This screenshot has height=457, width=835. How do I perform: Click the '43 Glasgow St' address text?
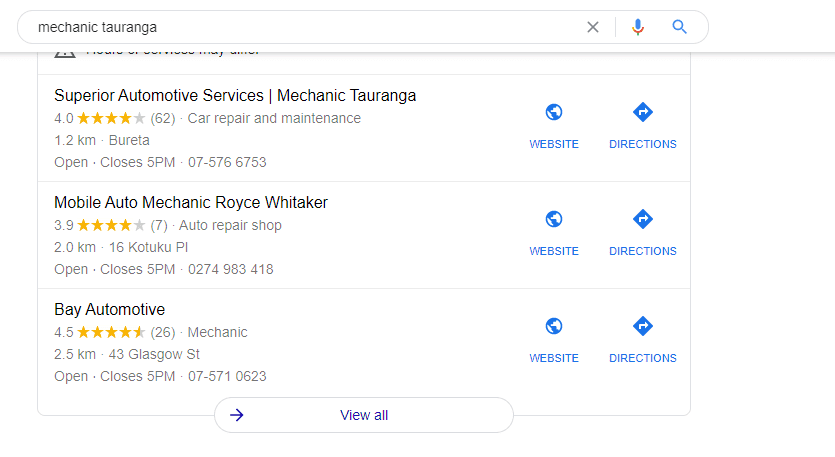click(154, 355)
